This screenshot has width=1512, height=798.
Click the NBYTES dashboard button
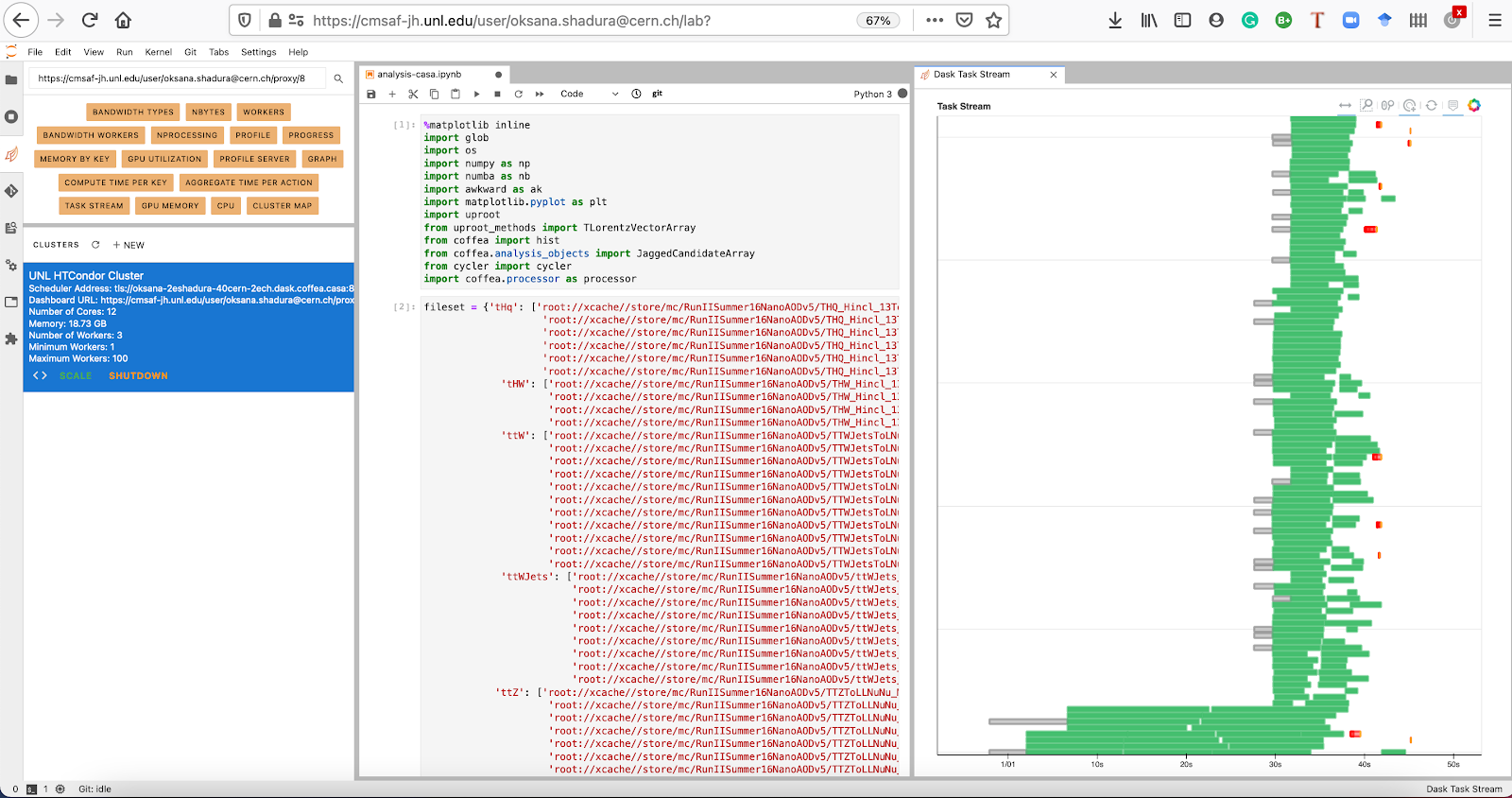[209, 112]
